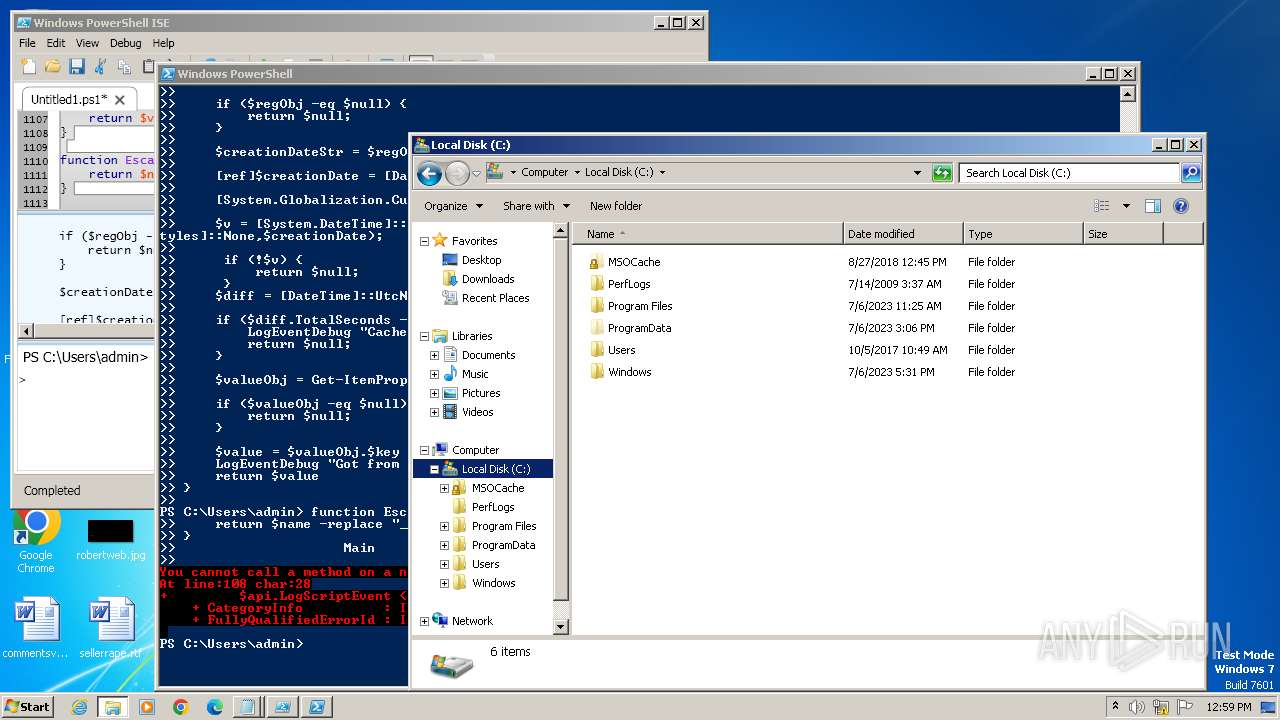The width and height of the screenshot is (1280, 720).
Task: Expand the Network node in navigation pane
Action: point(424,621)
